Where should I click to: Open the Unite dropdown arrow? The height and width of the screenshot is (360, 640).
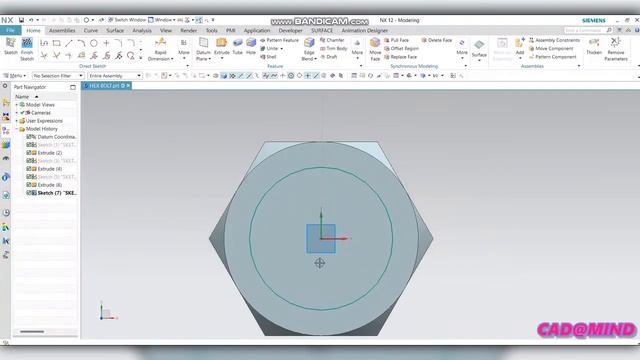tap(282, 49)
